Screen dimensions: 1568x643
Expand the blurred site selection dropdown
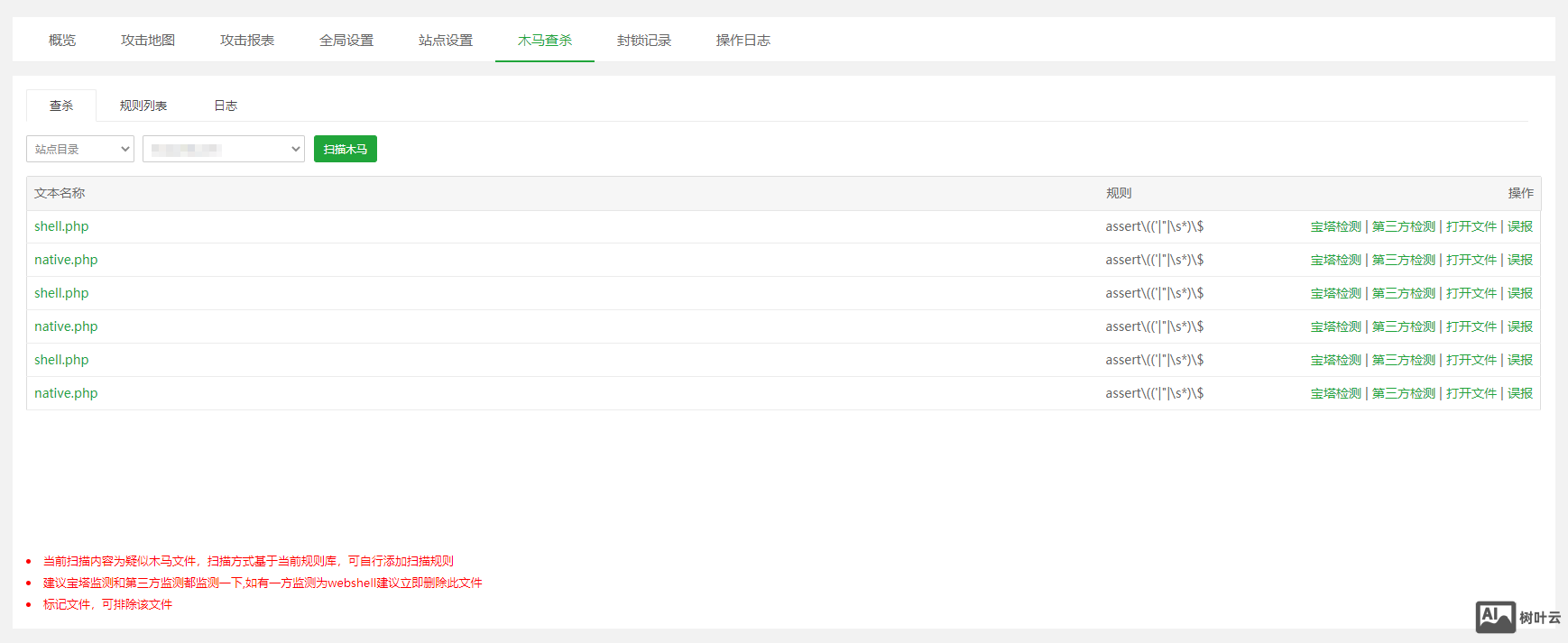pyautogui.click(x=224, y=149)
